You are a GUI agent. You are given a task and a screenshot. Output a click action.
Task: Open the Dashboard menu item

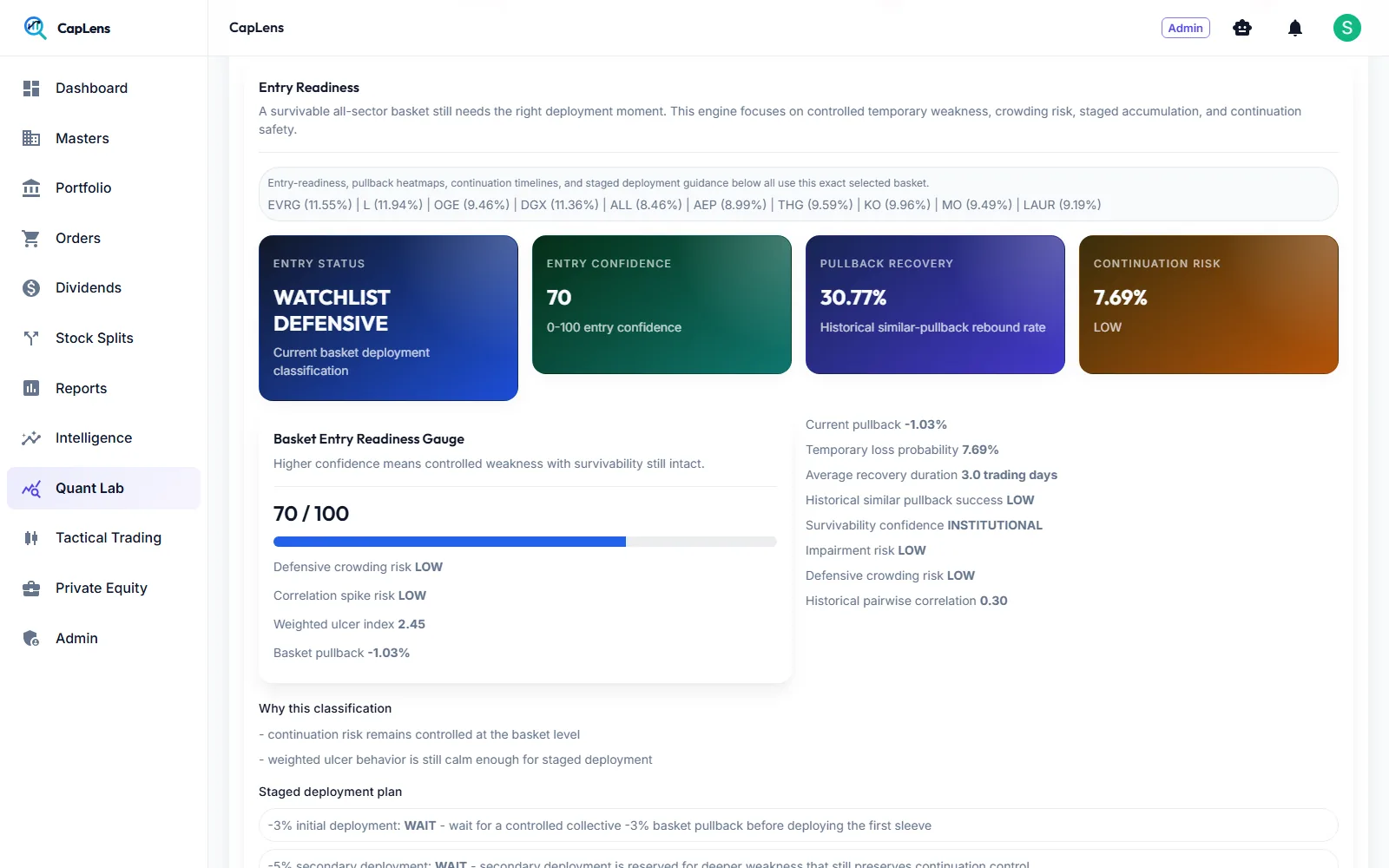click(x=104, y=89)
